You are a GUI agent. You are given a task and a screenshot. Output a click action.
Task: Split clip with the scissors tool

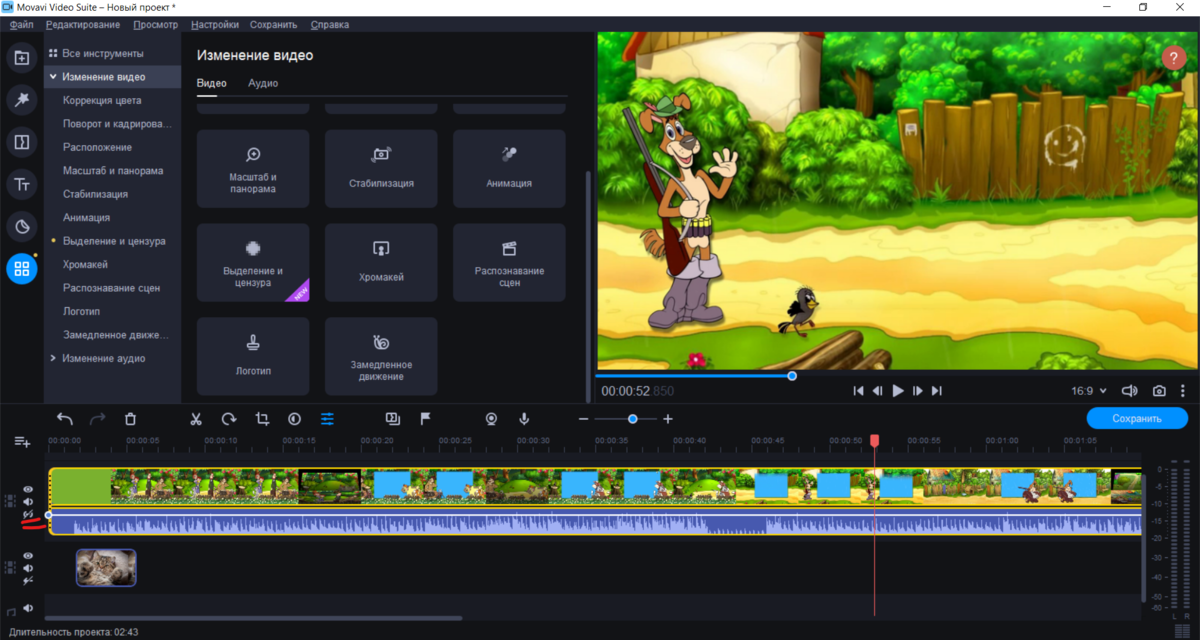[x=196, y=419]
